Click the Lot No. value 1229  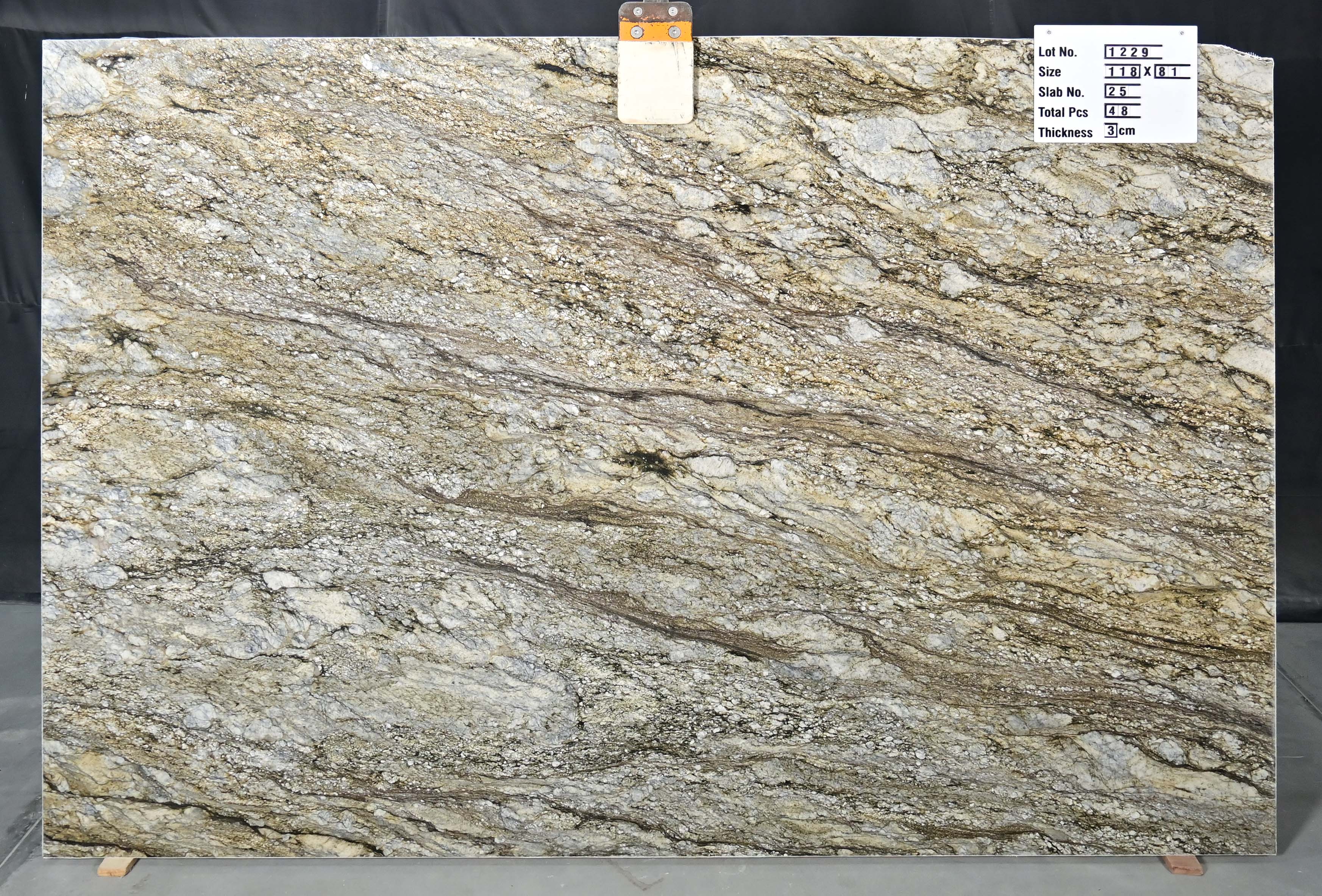click(x=1128, y=52)
